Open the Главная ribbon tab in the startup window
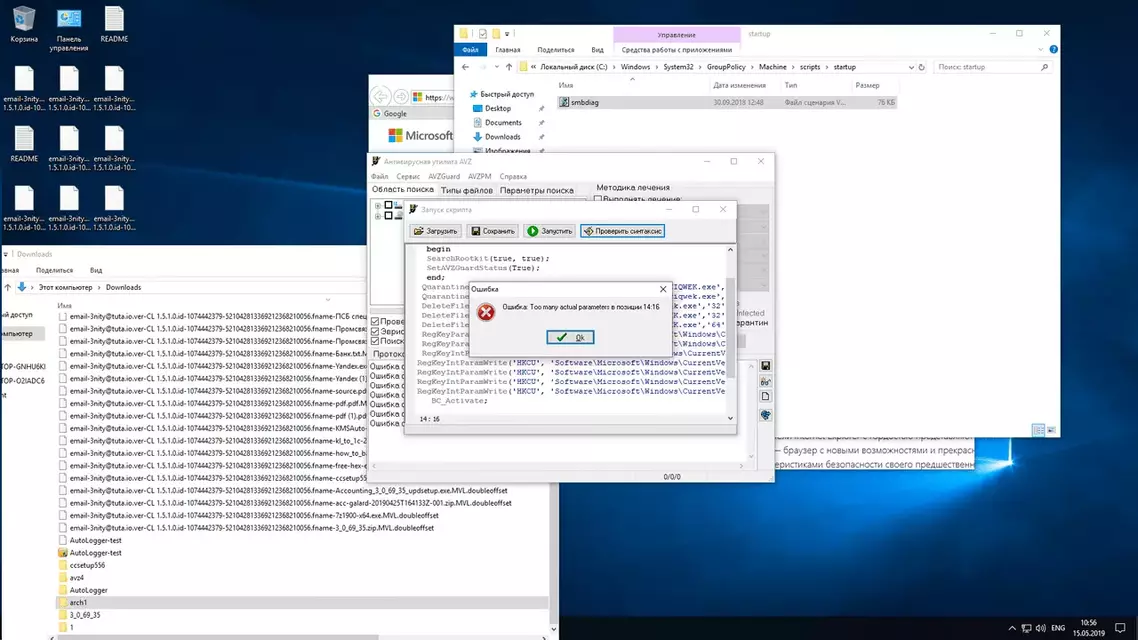The width and height of the screenshot is (1138, 640). pos(508,50)
